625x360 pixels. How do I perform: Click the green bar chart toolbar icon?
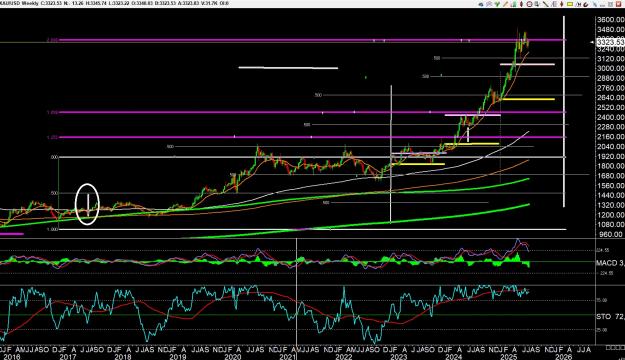coord(514,4)
